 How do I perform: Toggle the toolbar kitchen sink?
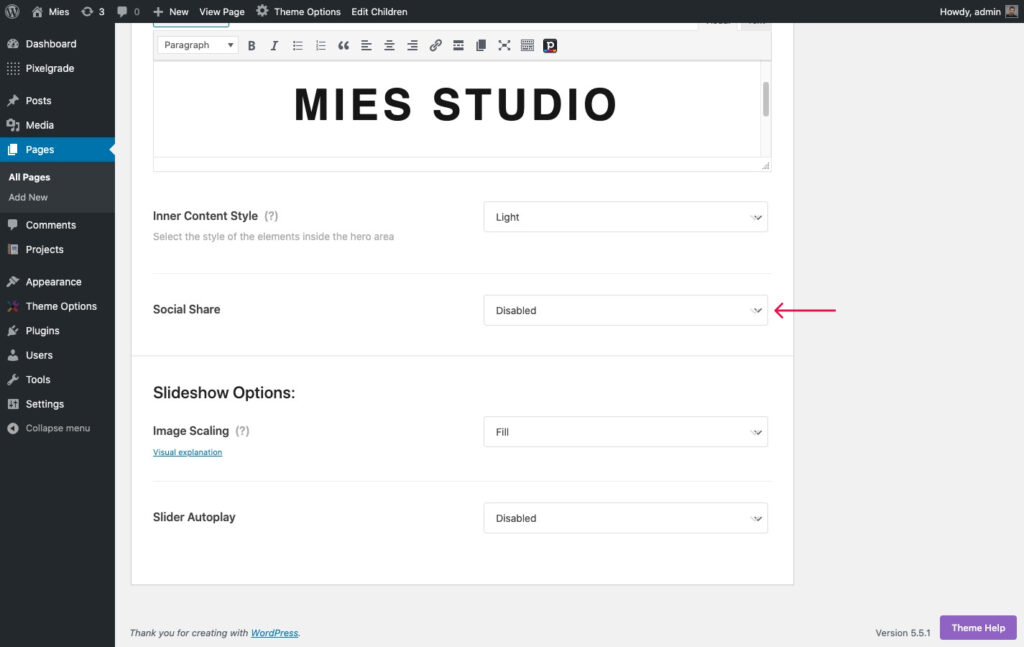[x=527, y=46]
